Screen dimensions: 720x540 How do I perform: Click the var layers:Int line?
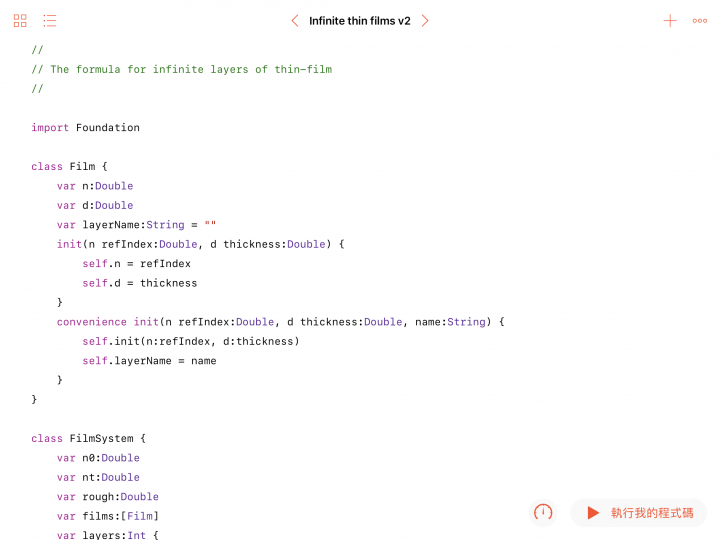(x=108, y=535)
